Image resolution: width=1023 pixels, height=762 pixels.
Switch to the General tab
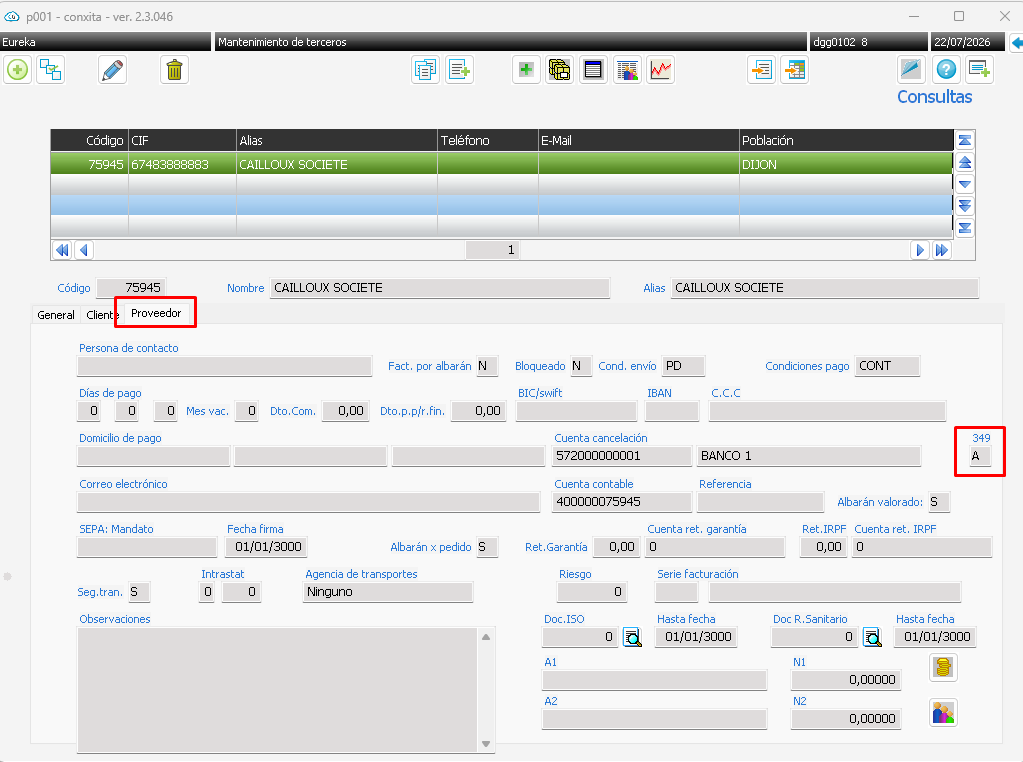coord(56,315)
